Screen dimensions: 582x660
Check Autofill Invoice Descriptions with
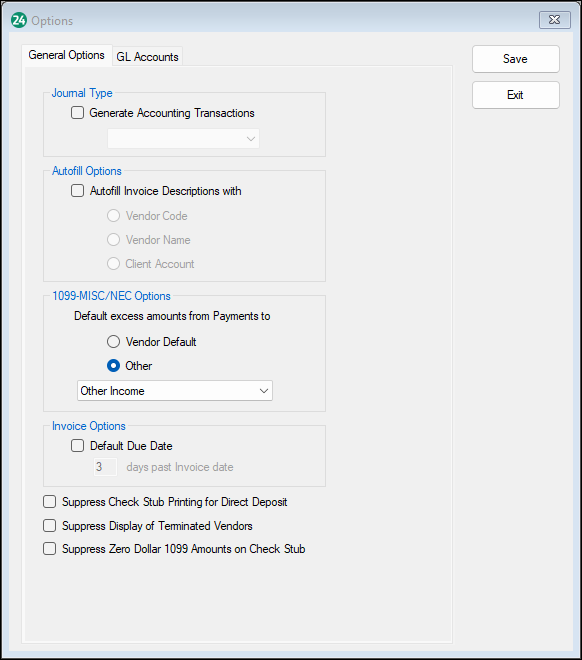click(77, 191)
